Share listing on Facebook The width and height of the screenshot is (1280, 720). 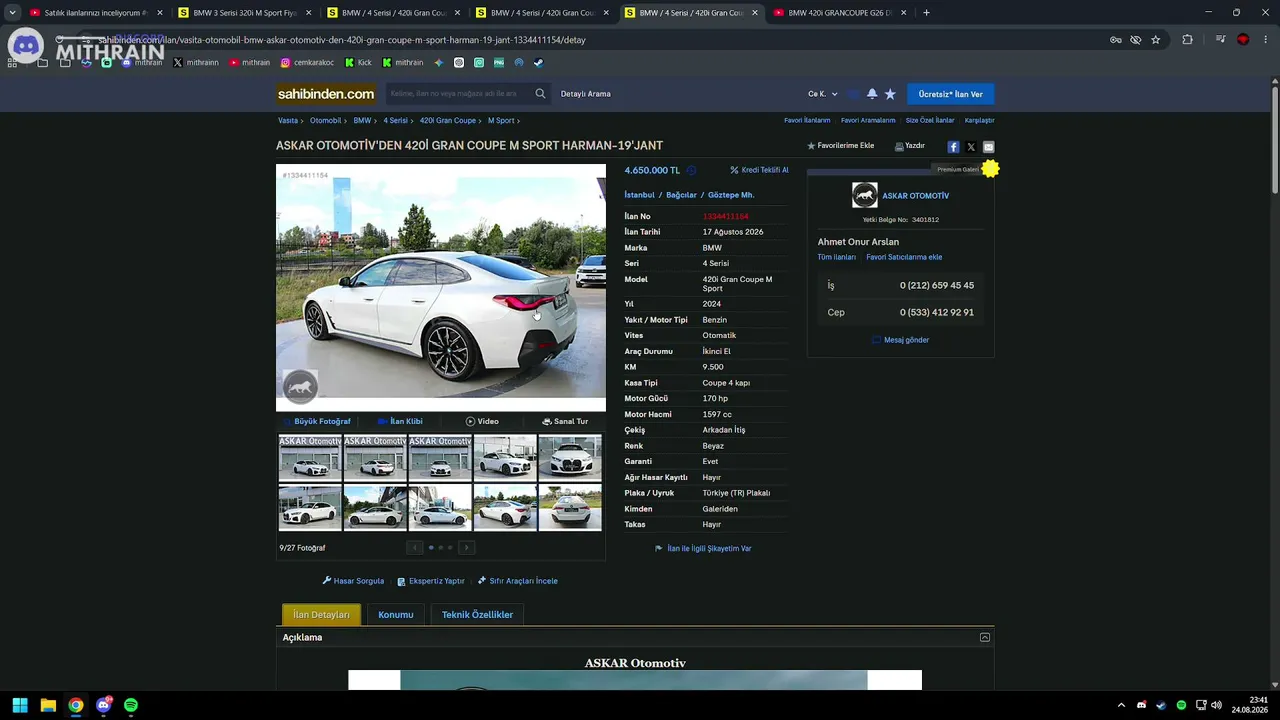click(953, 147)
